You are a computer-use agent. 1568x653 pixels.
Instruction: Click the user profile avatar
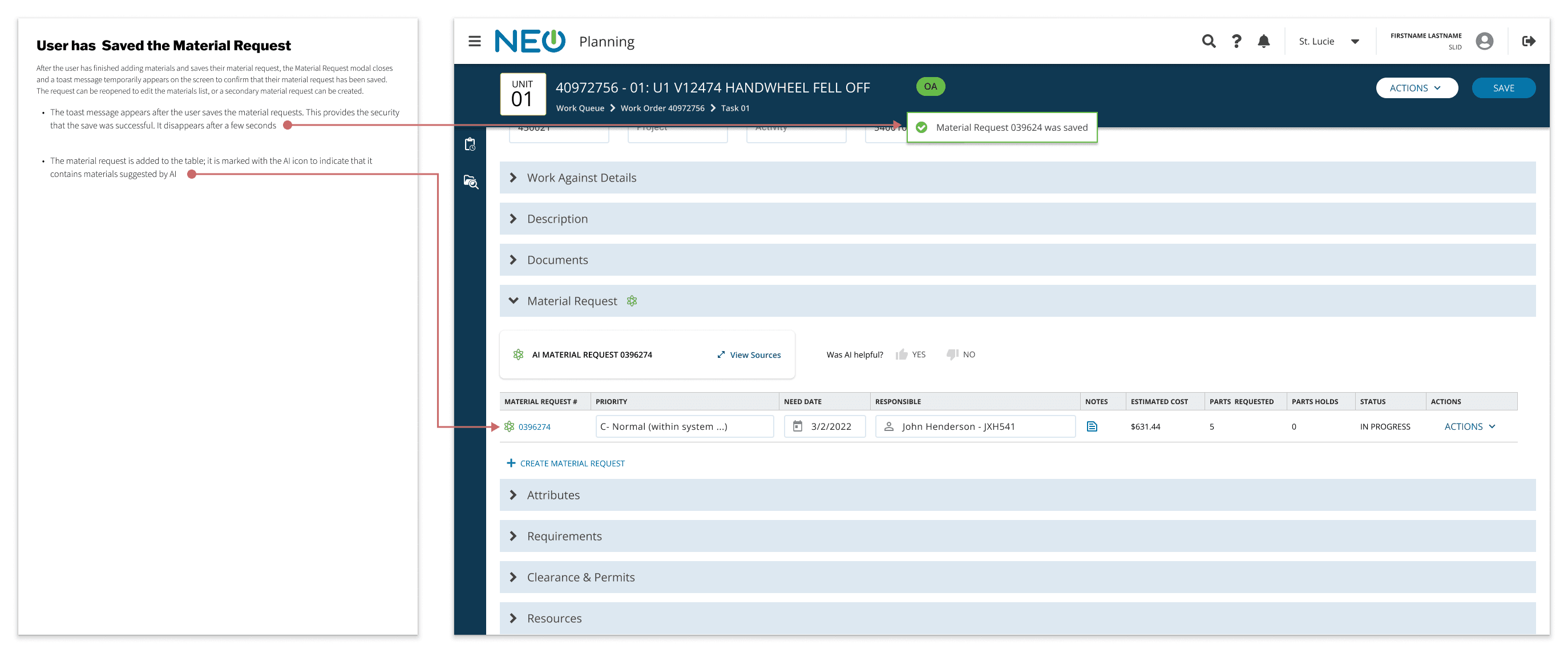1484,42
